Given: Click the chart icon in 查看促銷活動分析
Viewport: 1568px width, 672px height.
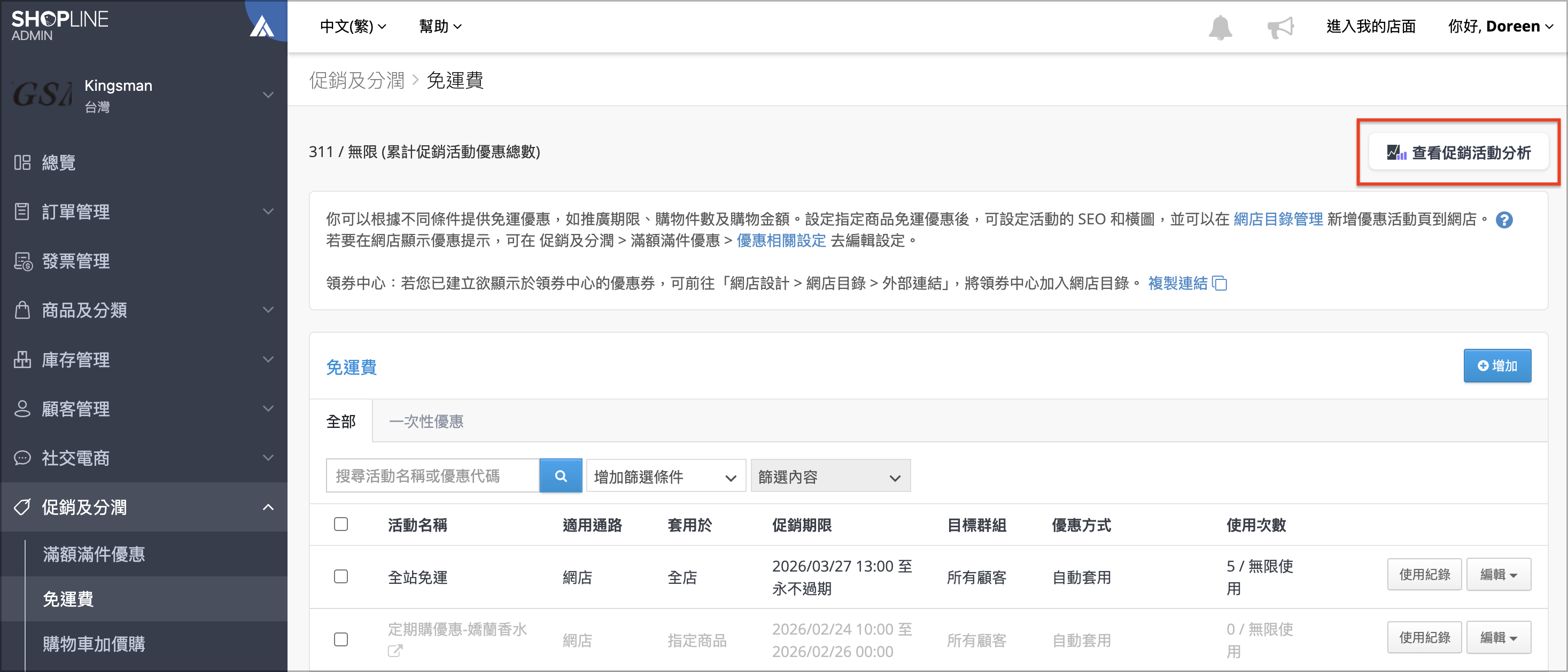Looking at the screenshot, I should [1396, 153].
